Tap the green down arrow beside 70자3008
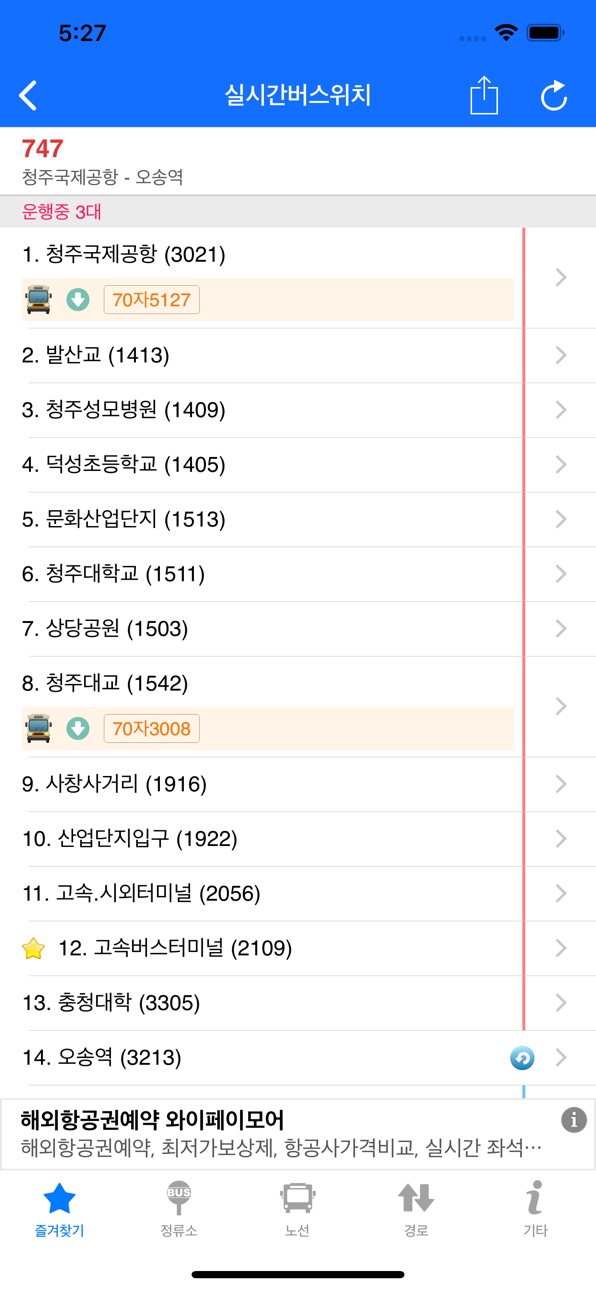596x1290 pixels. pos(78,729)
